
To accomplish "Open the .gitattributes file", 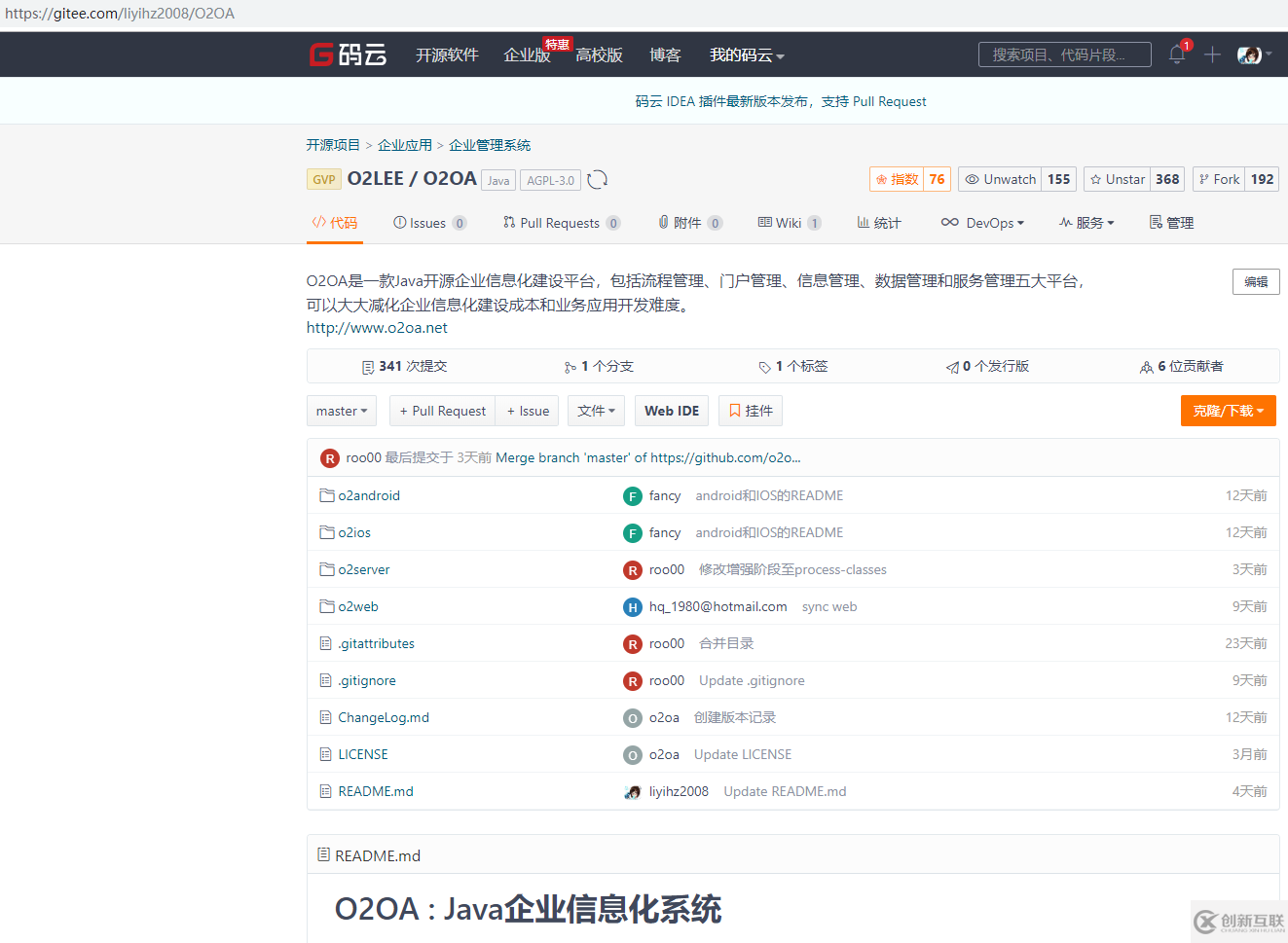I will pos(376,643).
